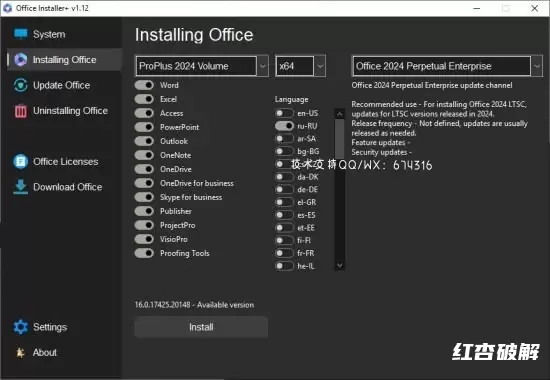550x380 pixels.
Task: Open Office 2024 Perpetual Enterprise channel dropdown
Action: (x=447, y=66)
